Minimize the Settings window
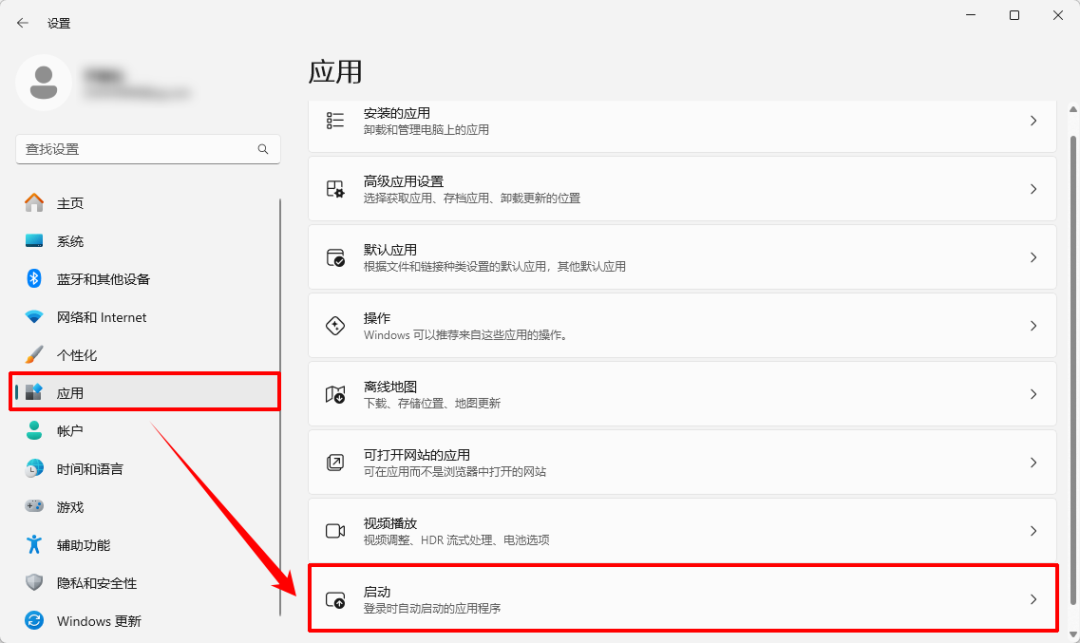 pos(970,15)
